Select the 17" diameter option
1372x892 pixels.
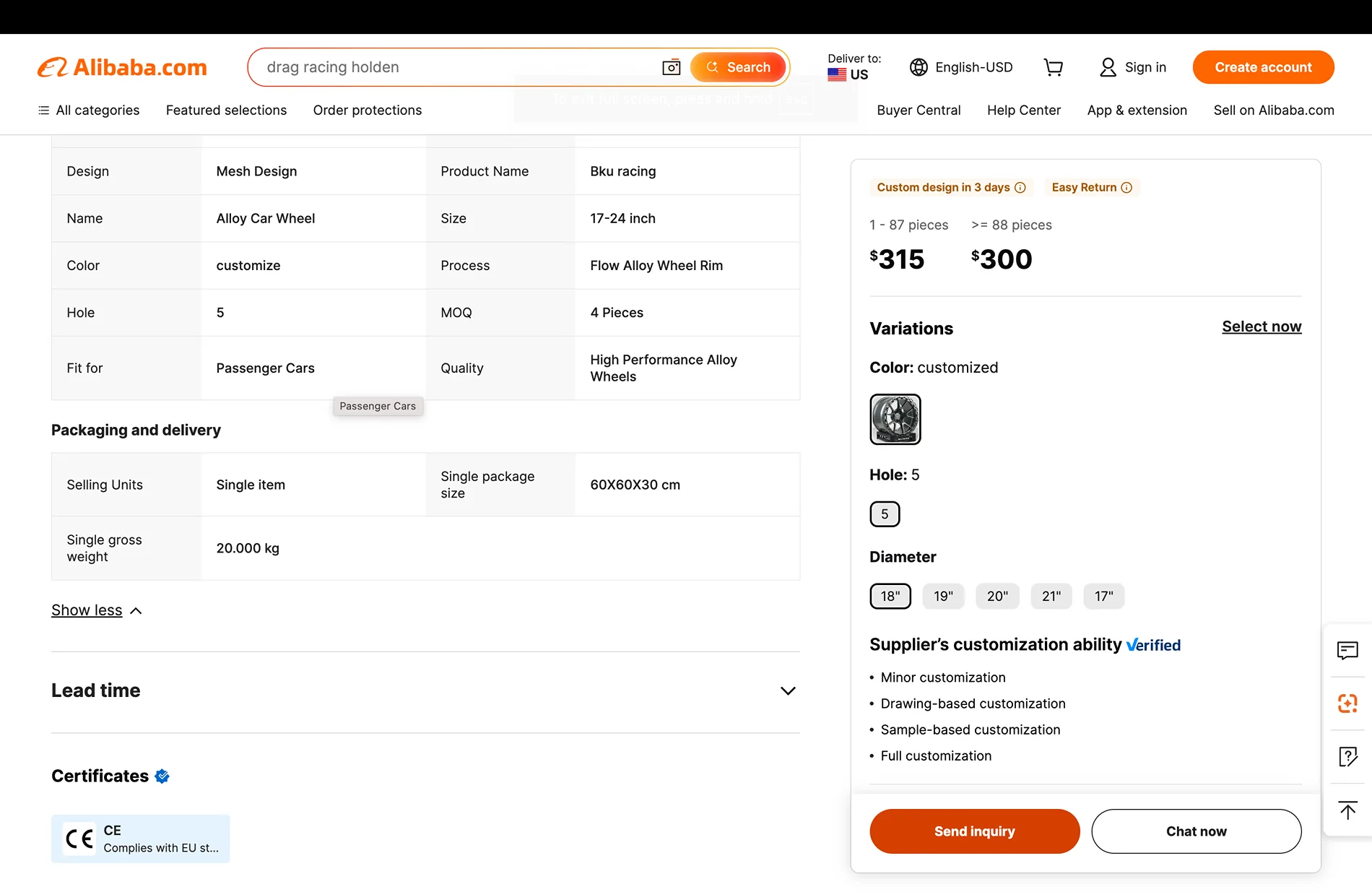(x=1104, y=597)
